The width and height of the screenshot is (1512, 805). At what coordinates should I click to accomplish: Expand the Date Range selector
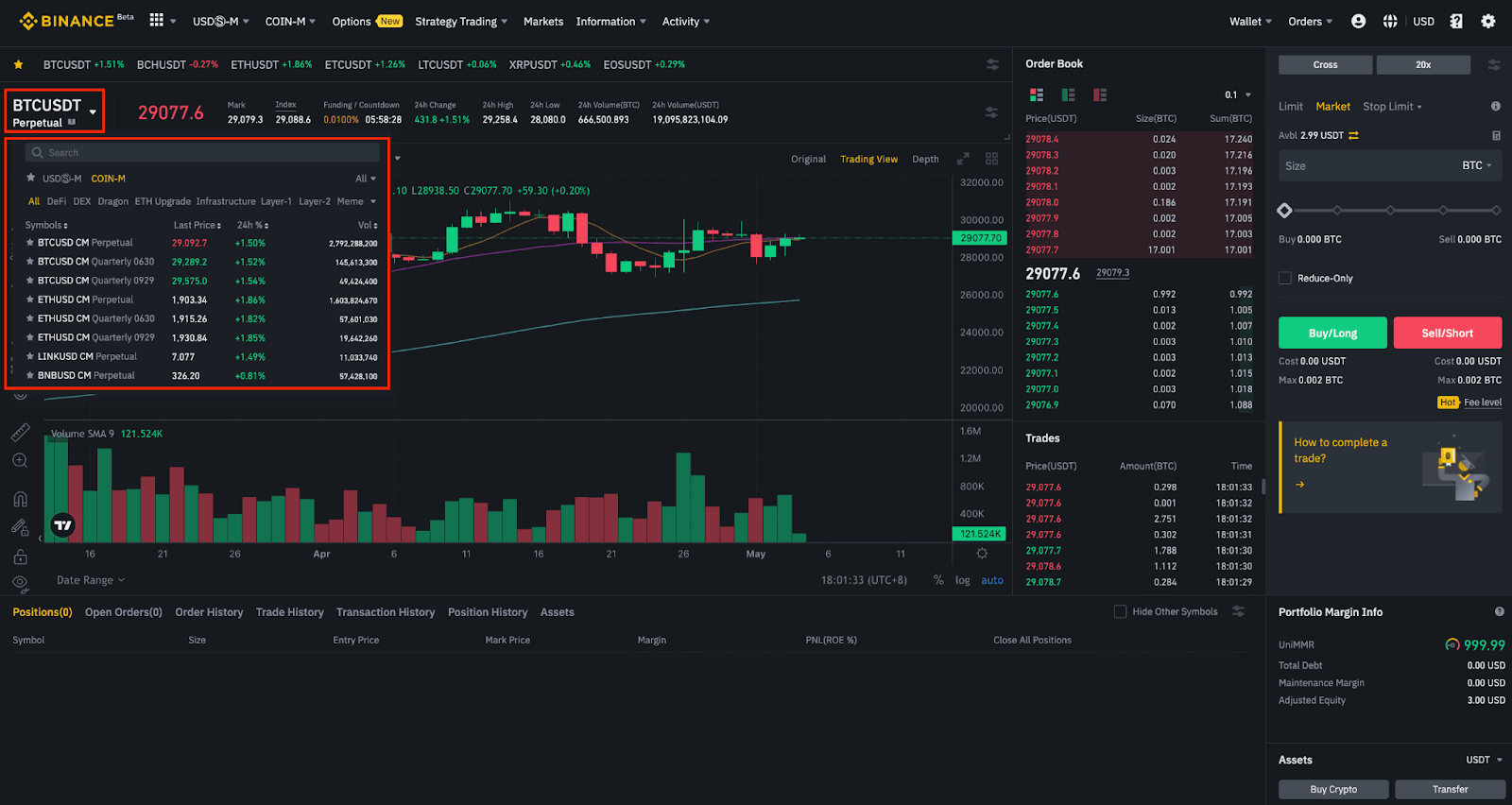pyautogui.click(x=91, y=580)
